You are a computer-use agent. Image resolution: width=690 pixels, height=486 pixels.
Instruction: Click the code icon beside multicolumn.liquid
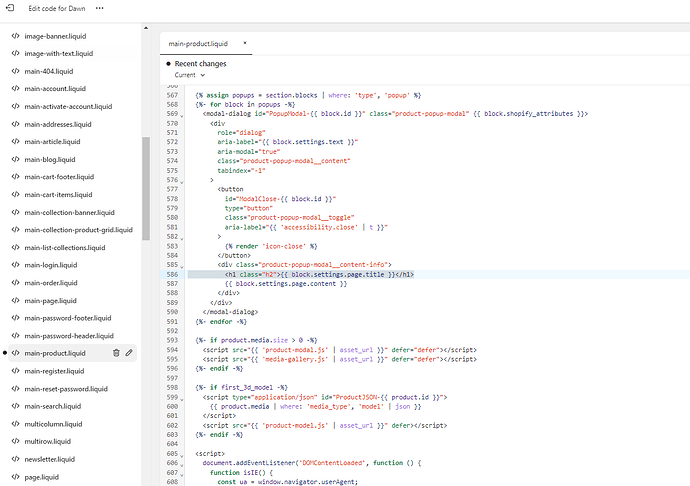tap(15, 424)
